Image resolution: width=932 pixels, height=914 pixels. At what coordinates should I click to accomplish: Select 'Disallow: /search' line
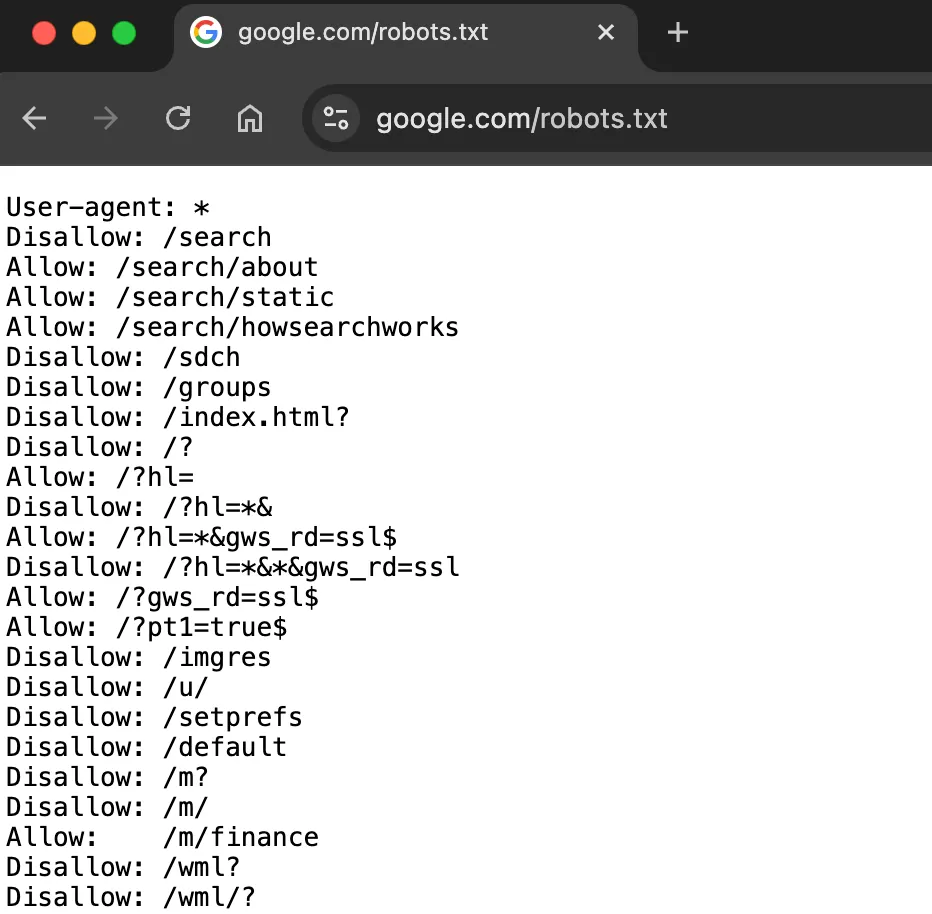point(138,237)
